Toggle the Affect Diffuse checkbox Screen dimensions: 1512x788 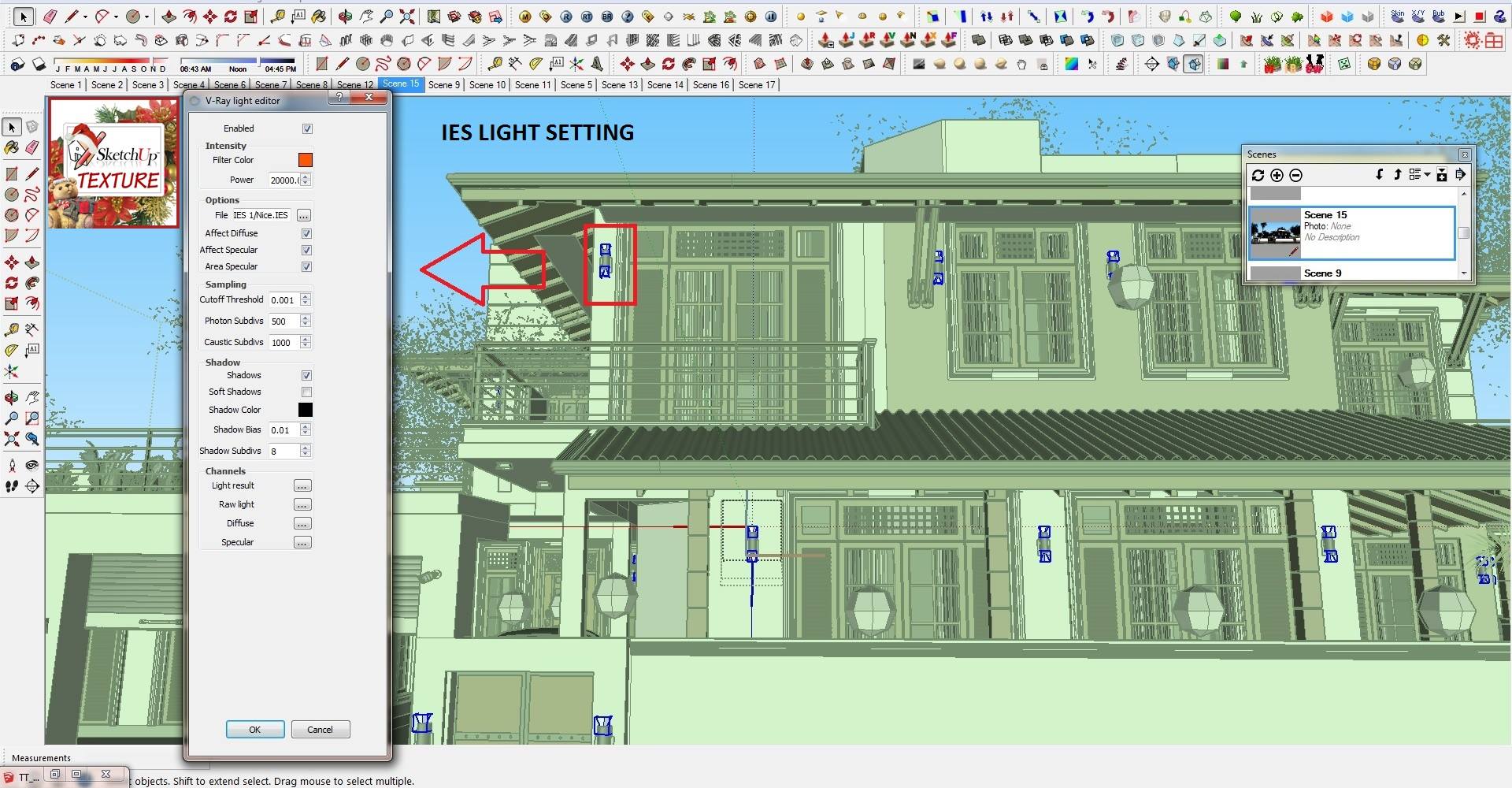point(307,233)
